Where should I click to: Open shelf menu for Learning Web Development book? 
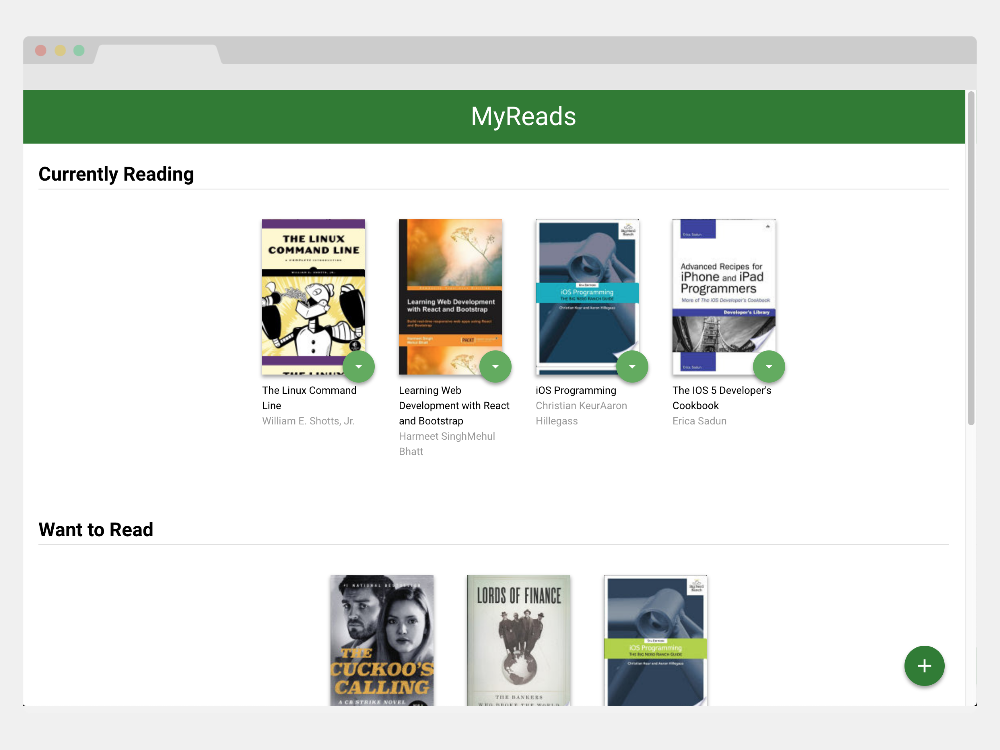coord(496,367)
